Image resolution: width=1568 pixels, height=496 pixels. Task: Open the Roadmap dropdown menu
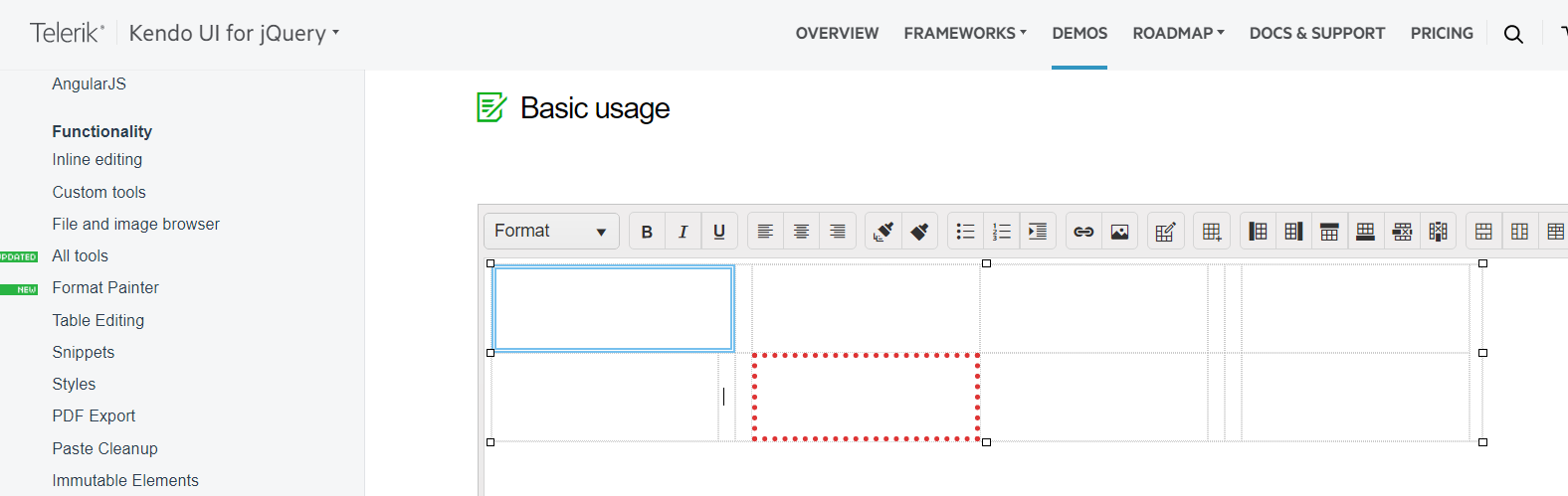[x=1178, y=33]
